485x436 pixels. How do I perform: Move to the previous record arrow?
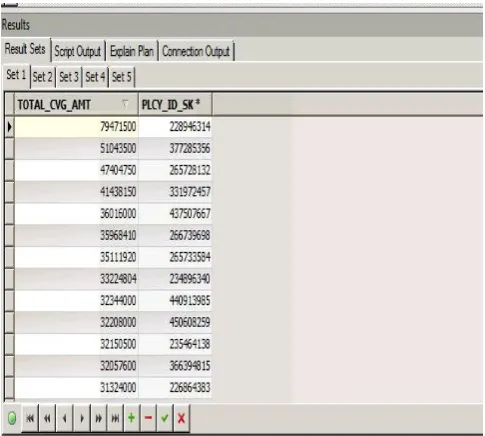64,418
